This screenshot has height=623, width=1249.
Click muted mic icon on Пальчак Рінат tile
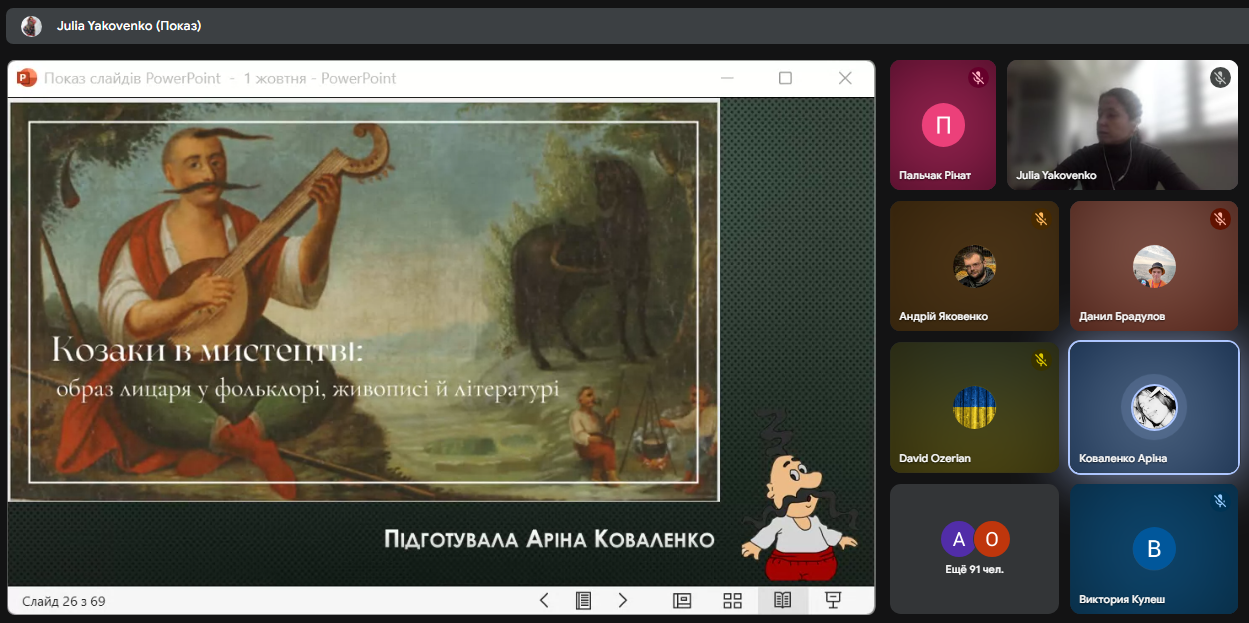[x=977, y=78]
